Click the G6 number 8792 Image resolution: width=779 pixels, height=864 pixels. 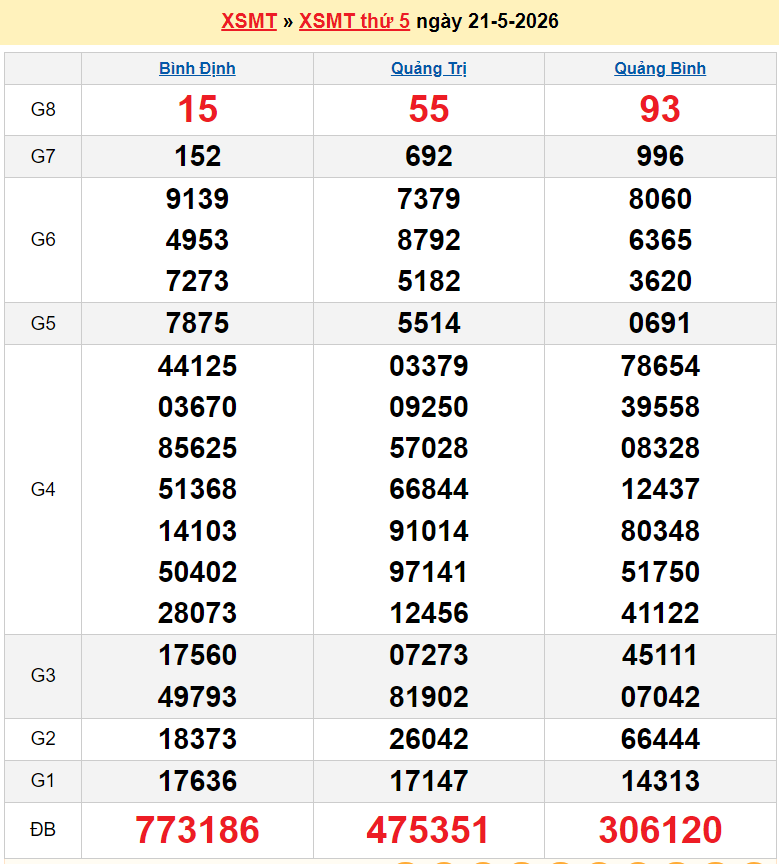[429, 240]
